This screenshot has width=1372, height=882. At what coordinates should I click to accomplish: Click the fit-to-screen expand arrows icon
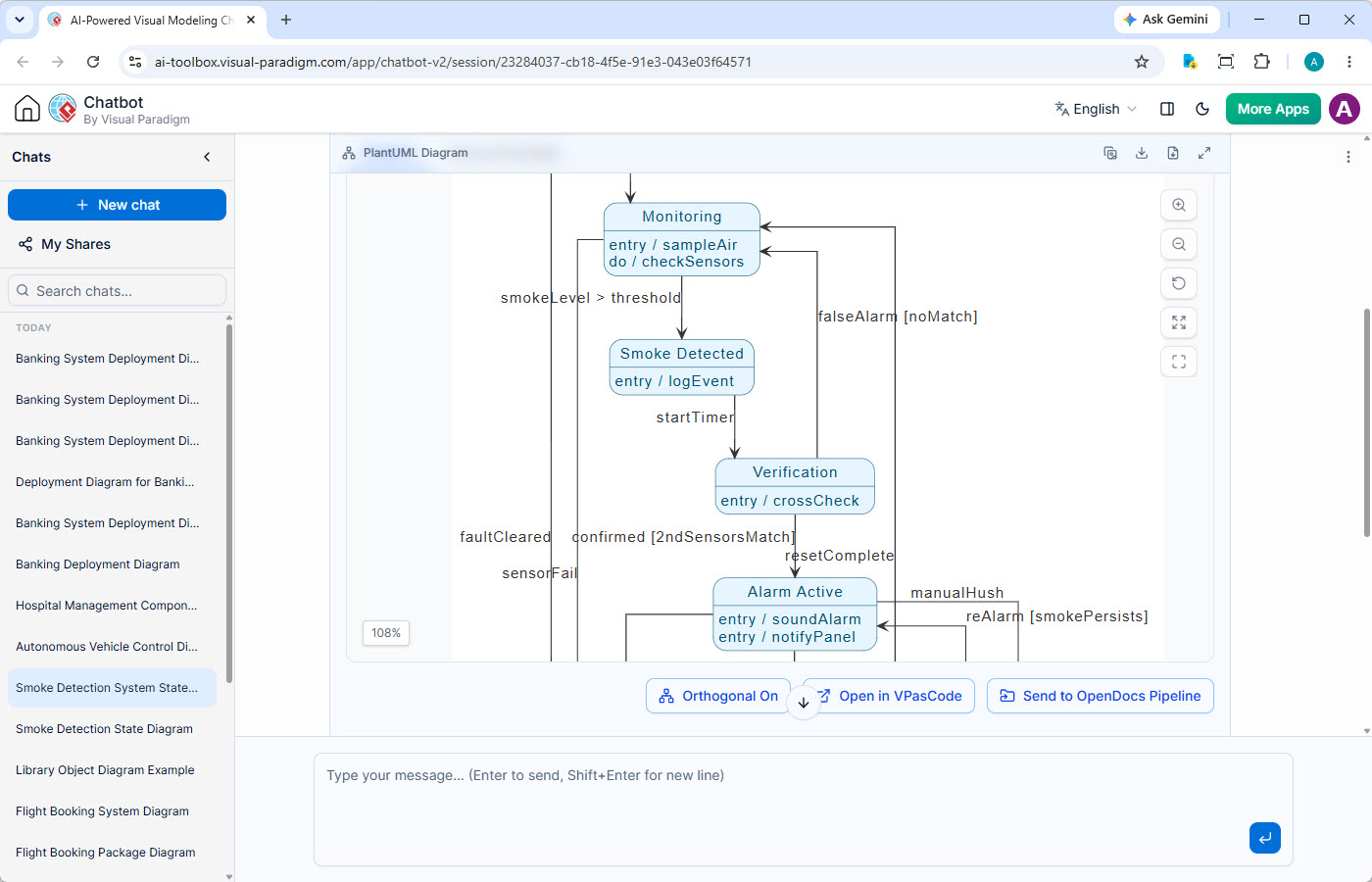(x=1179, y=322)
